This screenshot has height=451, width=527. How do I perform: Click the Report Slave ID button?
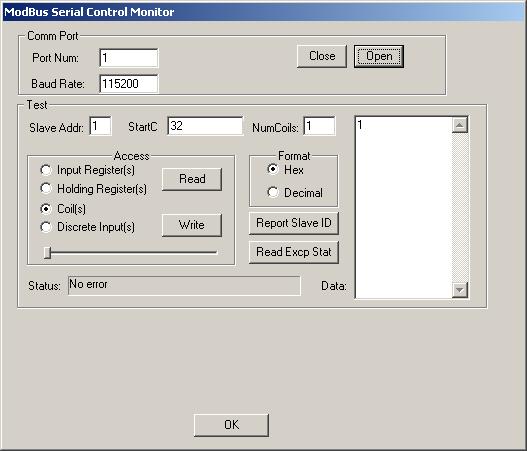pyautogui.click(x=294, y=223)
